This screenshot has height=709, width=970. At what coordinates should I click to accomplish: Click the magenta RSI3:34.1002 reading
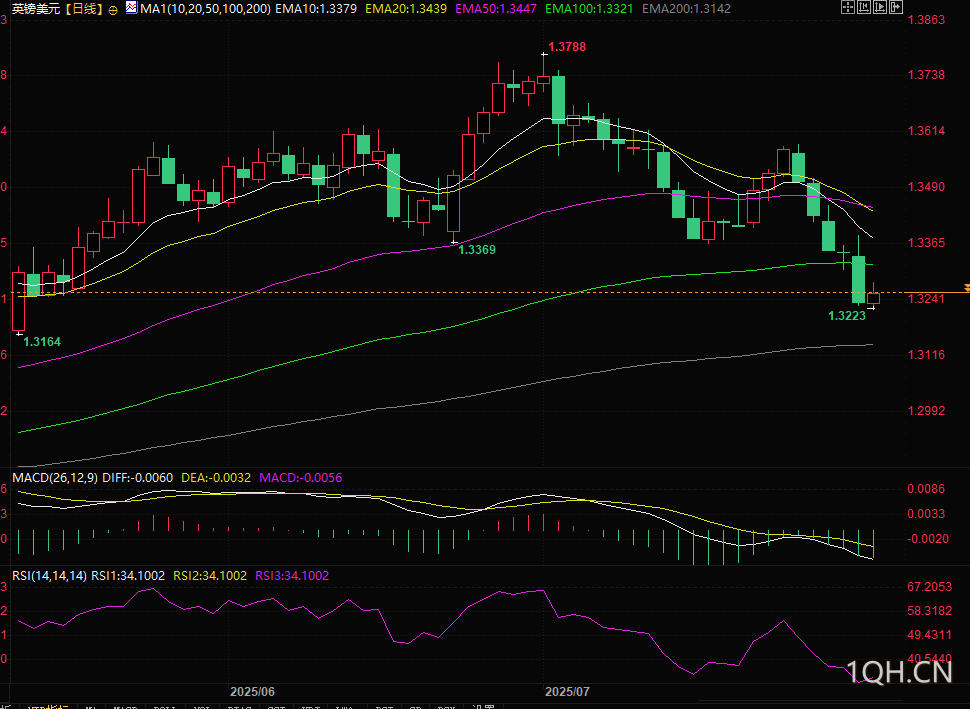point(292,575)
